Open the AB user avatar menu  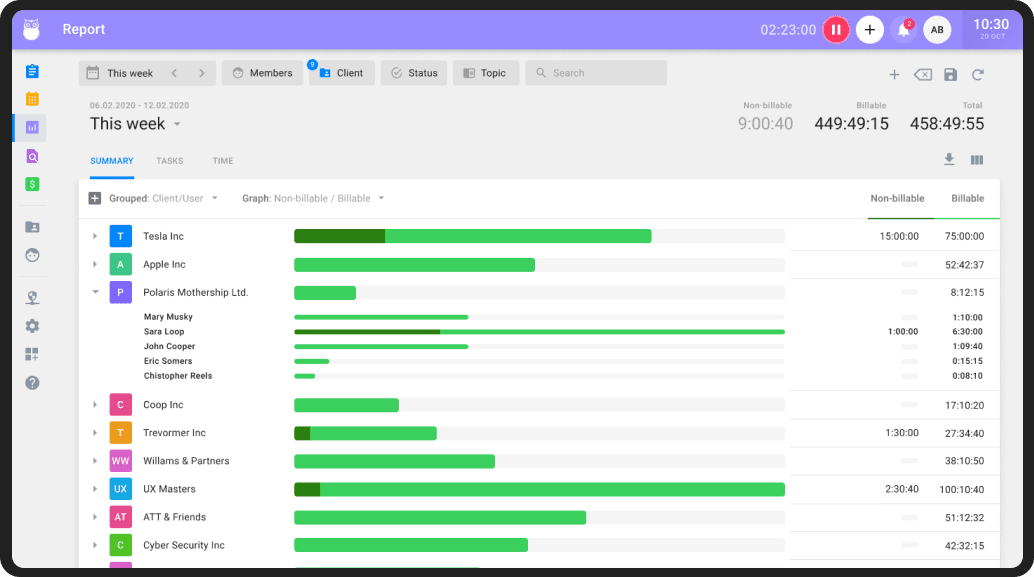pos(937,30)
